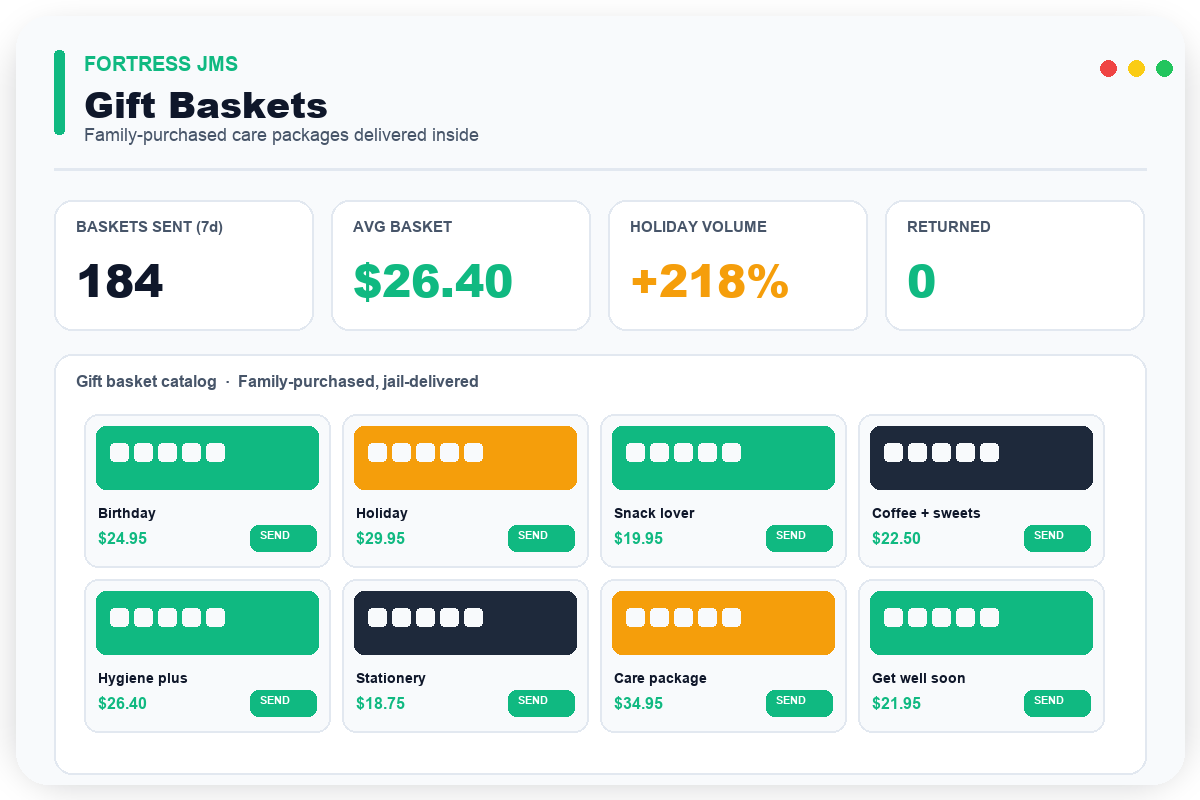Click the yellow window dot

[x=1136, y=68]
